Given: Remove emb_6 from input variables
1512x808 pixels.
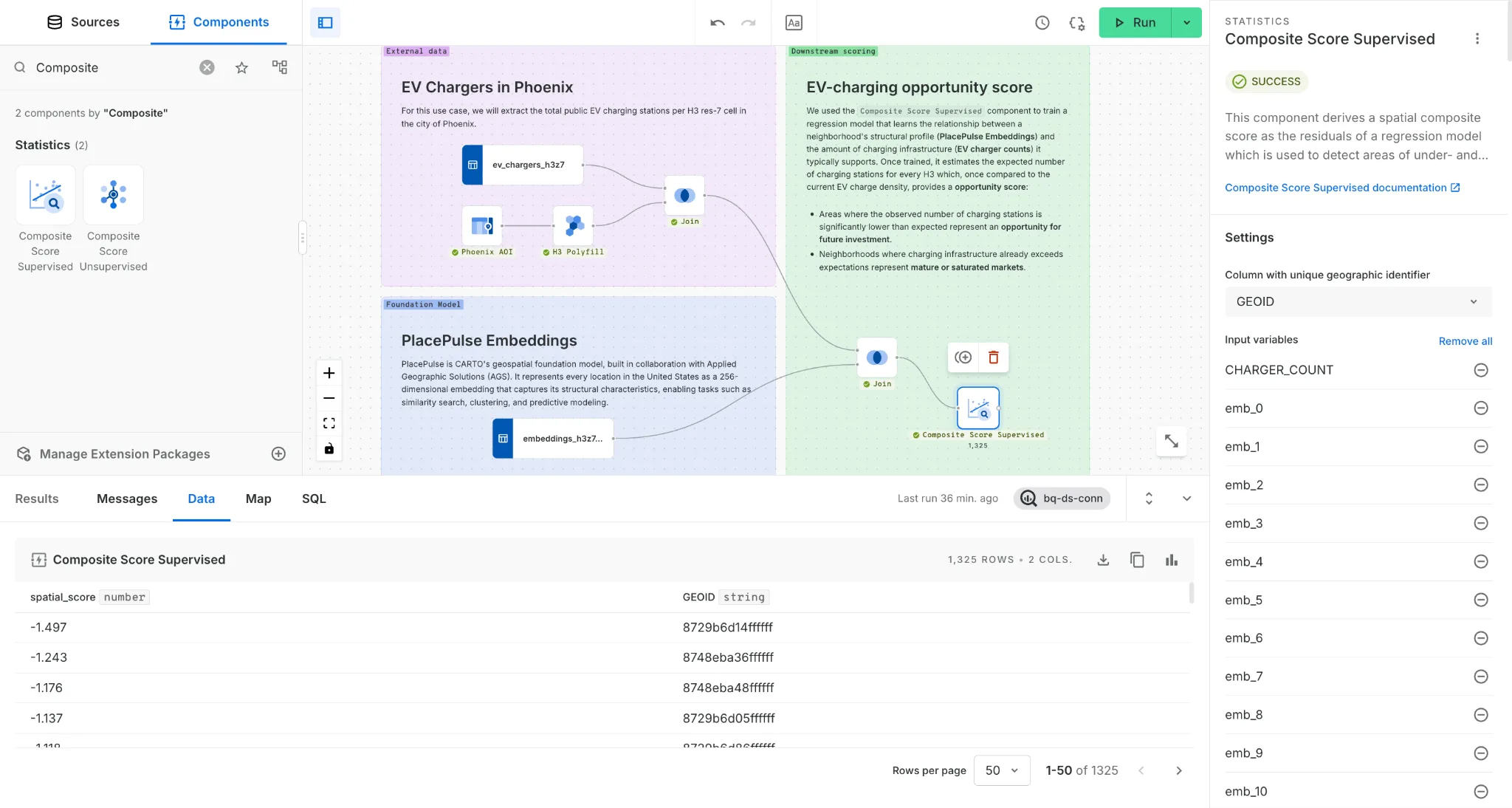Looking at the screenshot, I should 1481,638.
